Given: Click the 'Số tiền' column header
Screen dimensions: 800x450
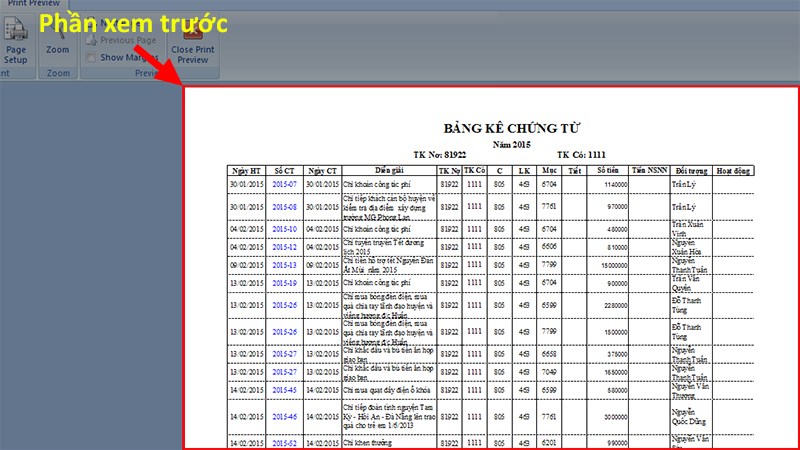Looking at the screenshot, I should 608,170.
